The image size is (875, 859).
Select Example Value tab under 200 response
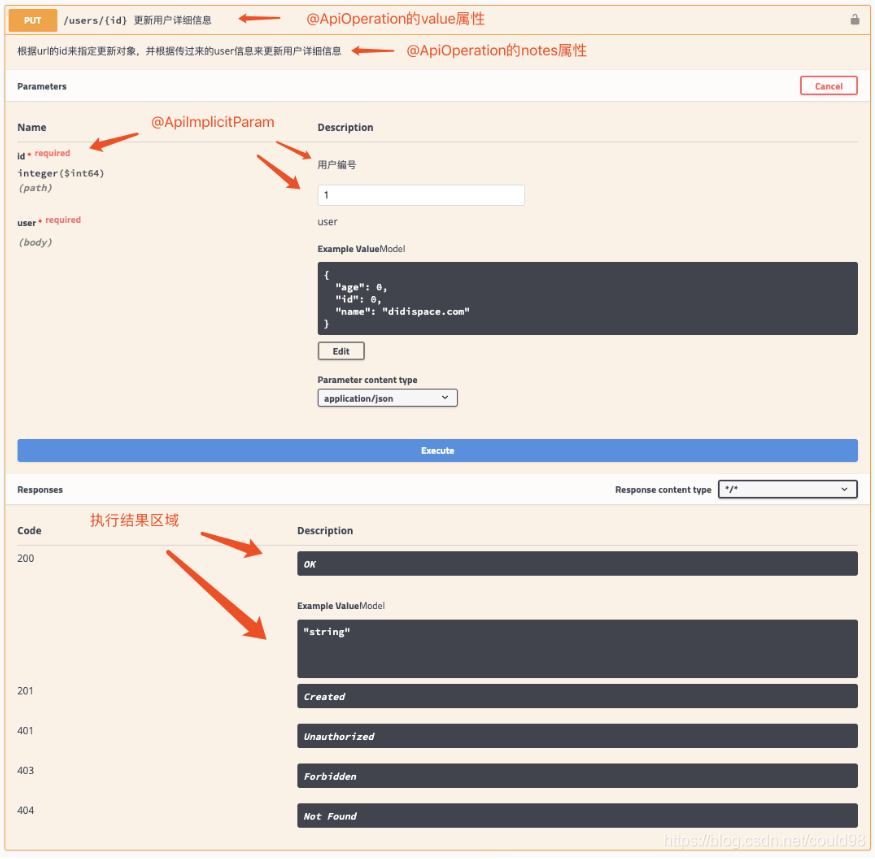(x=328, y=606)
